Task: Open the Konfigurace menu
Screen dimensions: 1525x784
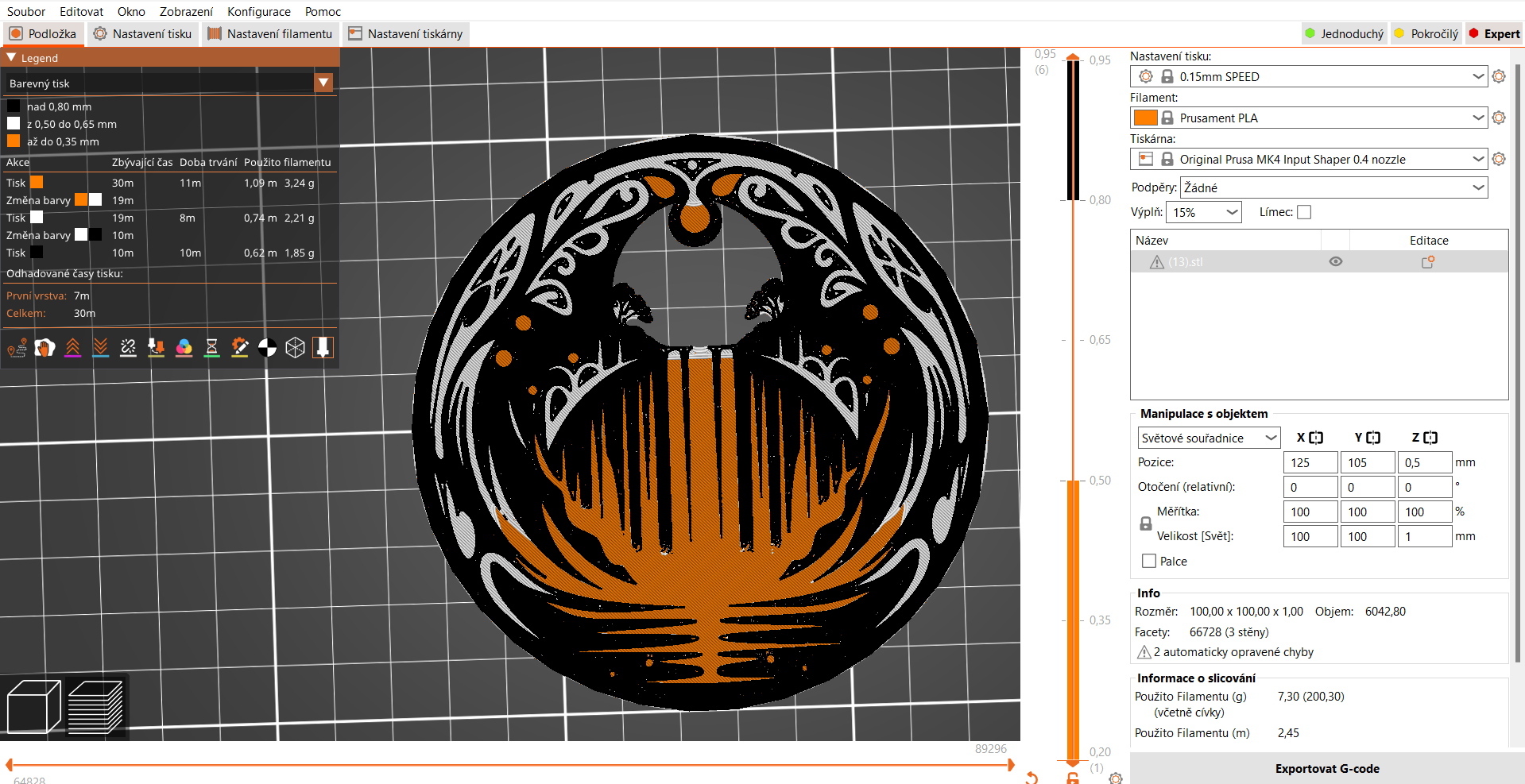Action: pos(258,11)
